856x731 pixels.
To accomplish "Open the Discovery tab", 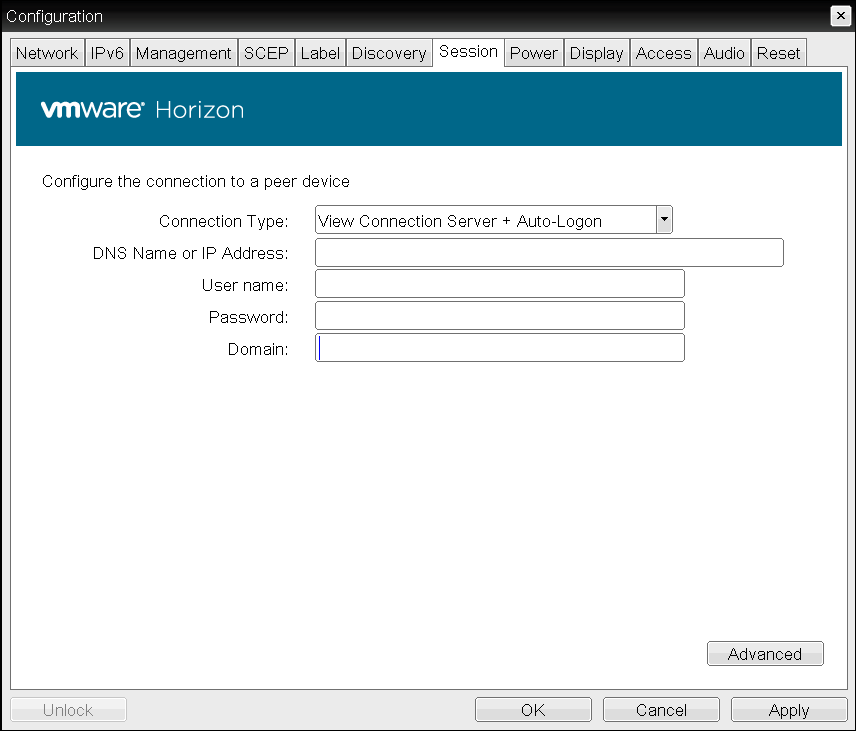I will pyautogui.click(x=389, y=53).
